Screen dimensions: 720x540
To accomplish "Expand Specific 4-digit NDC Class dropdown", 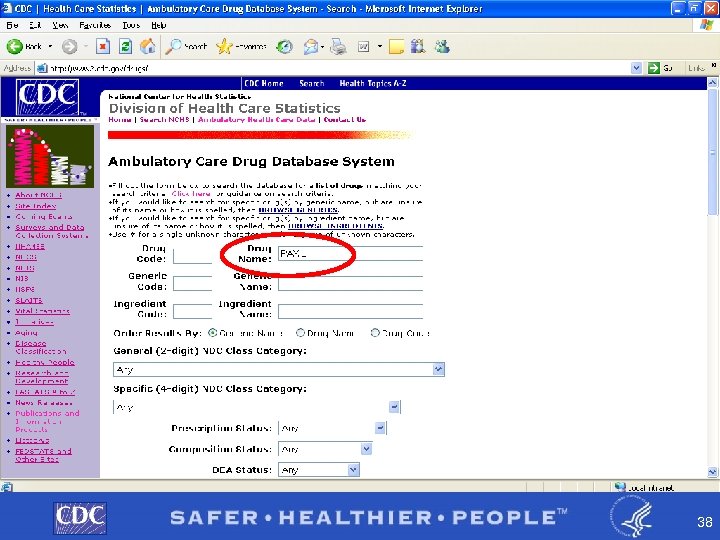I will click(x=394, y=407).
